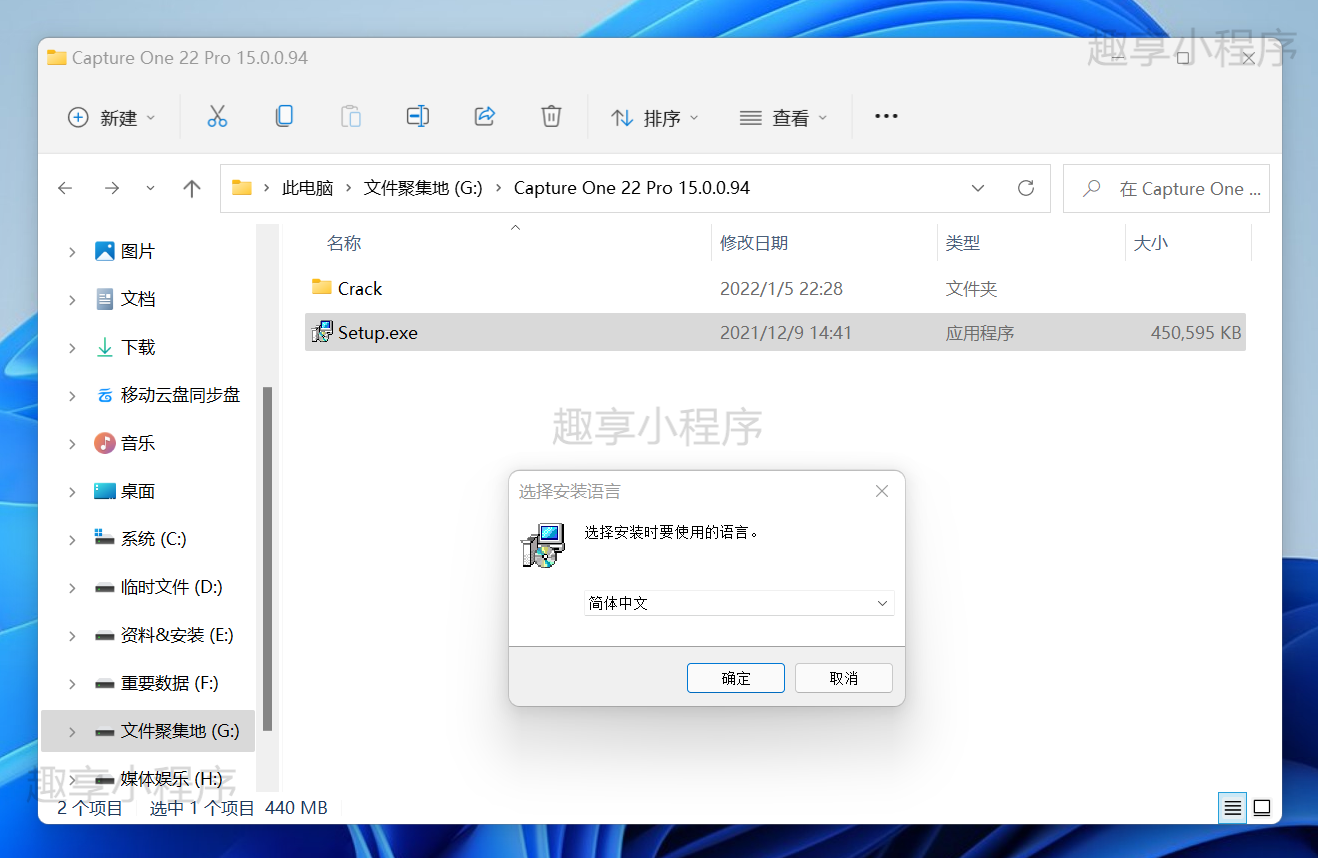The height and width of the screenshot is (858, 1318).
Task: Expand address bar history dropdown
Action: point(978,188)
